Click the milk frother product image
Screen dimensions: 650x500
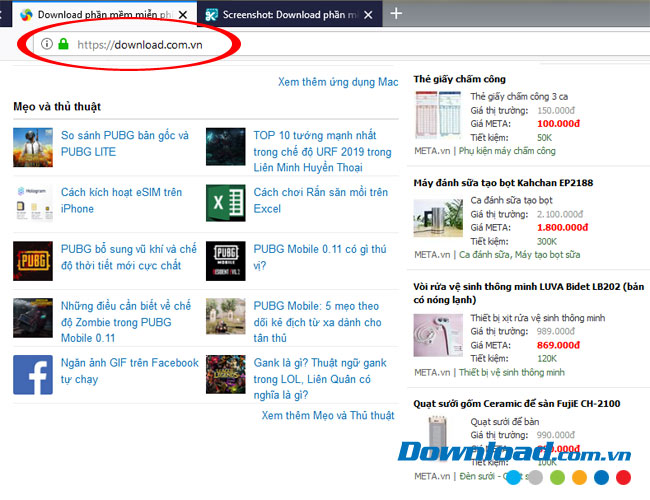(438, 218)
